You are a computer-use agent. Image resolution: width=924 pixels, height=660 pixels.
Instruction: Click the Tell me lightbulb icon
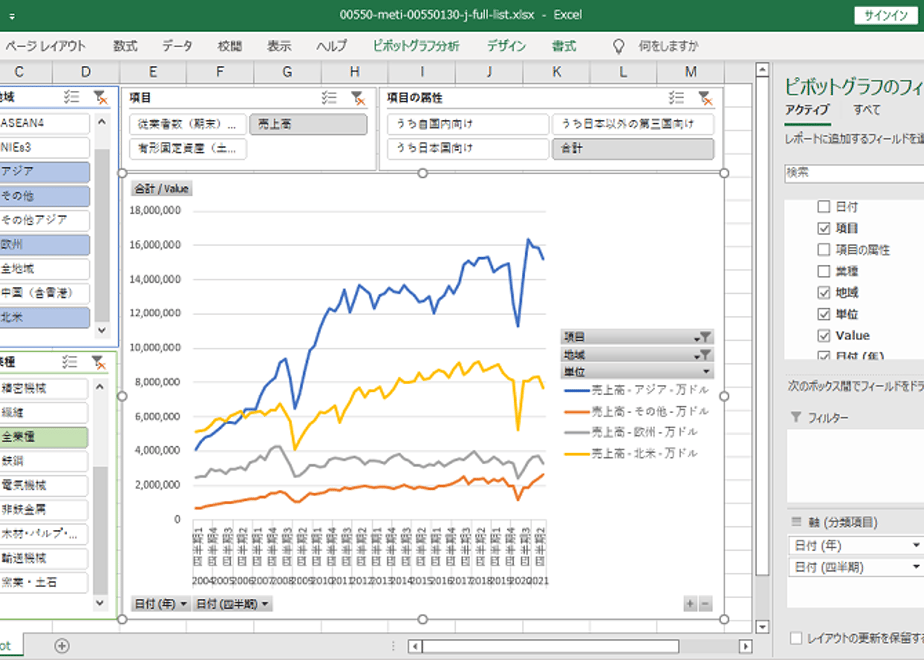click(618, 46)
